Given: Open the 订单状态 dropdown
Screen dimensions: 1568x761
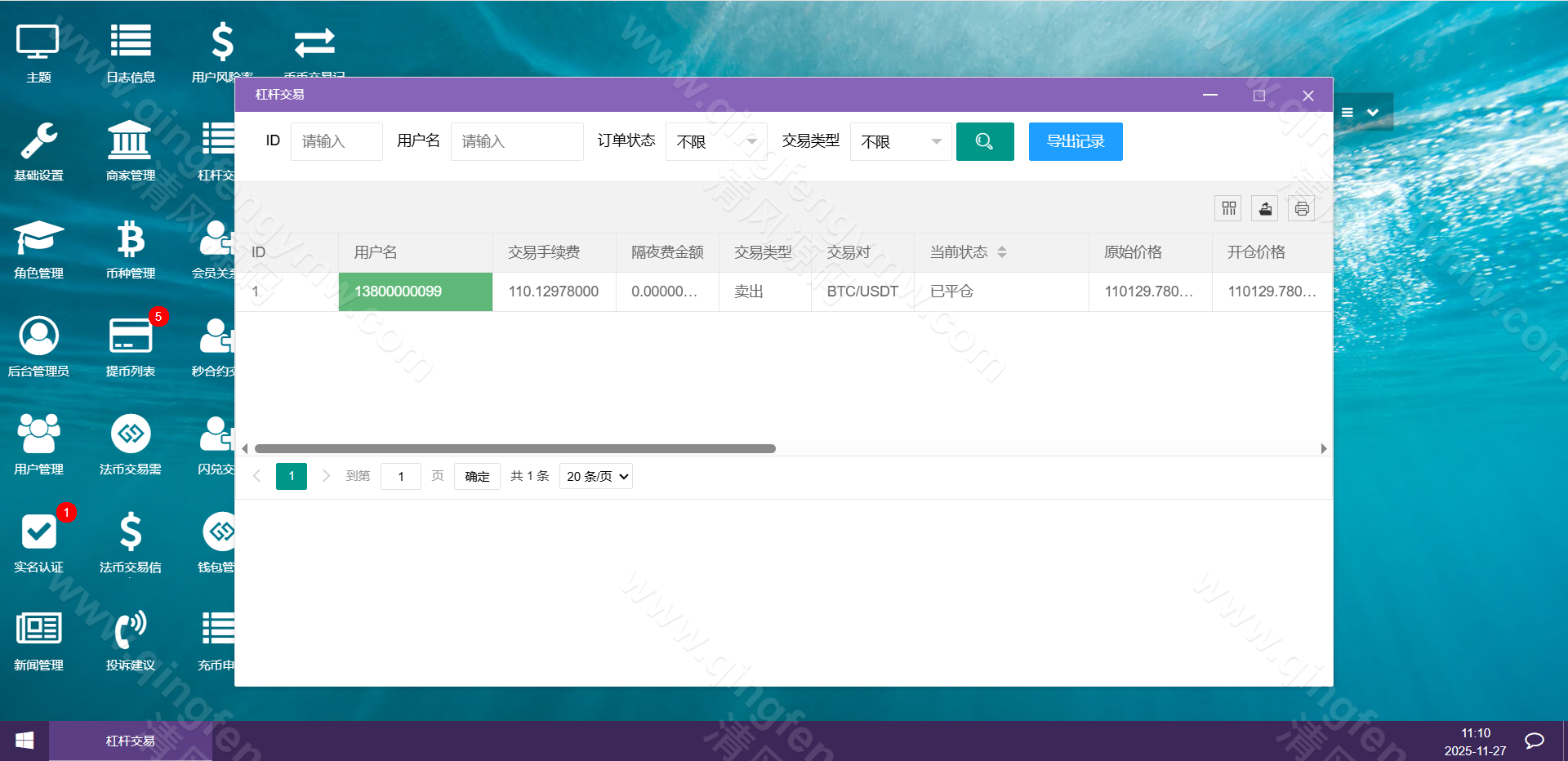Looking at the screenshot, I should 715,141.
